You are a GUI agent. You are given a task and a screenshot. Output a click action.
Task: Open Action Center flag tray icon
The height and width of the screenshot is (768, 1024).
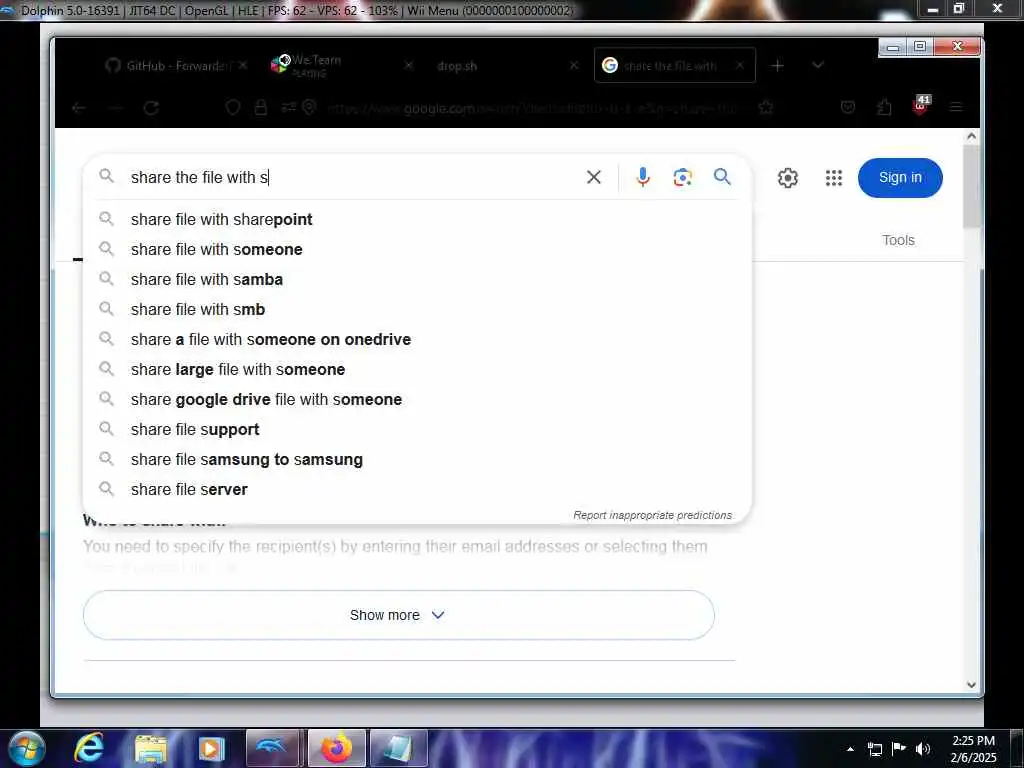[899, 748]
